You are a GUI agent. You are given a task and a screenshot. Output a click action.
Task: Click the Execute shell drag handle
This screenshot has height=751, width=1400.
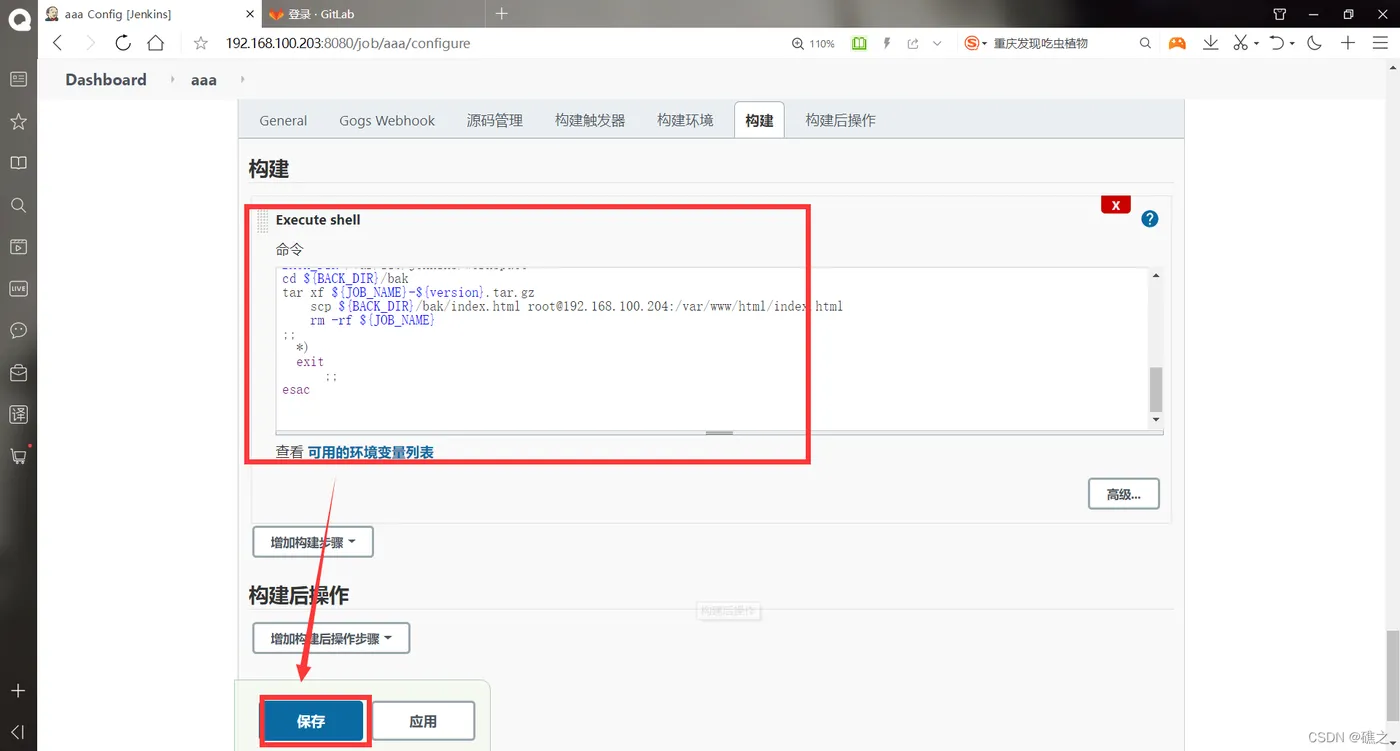(x=263, y=221)
